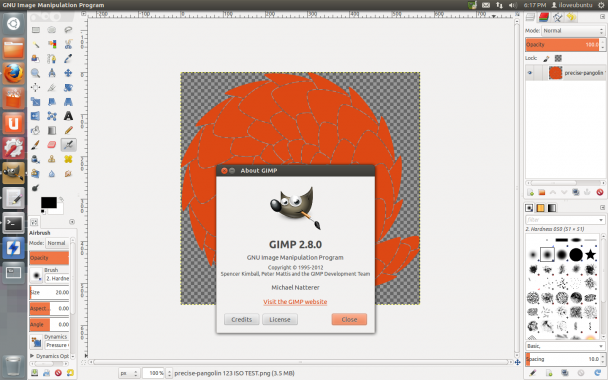Click the black foreground color swatch
This screenshot has height=380, width=608.
[49, 202]
